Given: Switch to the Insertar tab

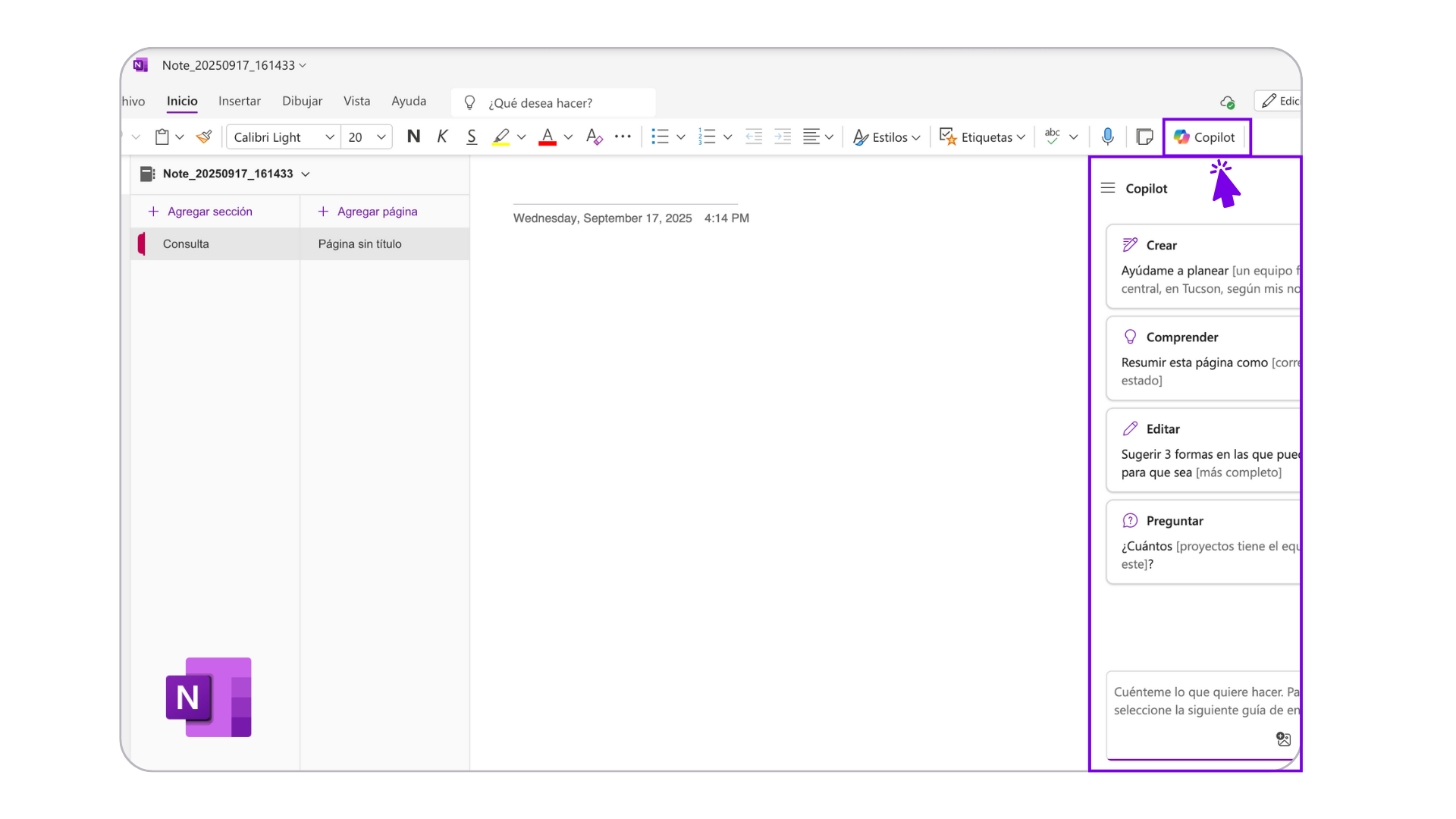Looking at the screenshot, I should click(x=239, y=101).
